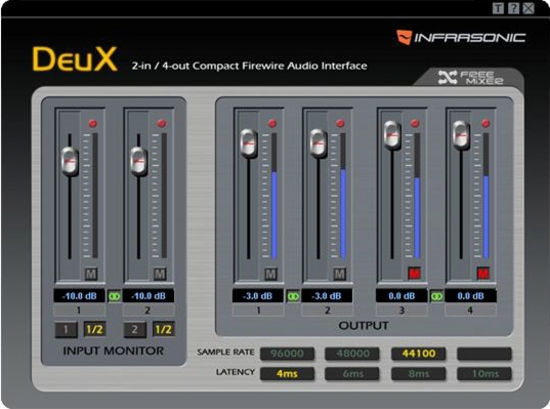Mute Output channel 2
The image size is (550, 409).
click(339, 274)
